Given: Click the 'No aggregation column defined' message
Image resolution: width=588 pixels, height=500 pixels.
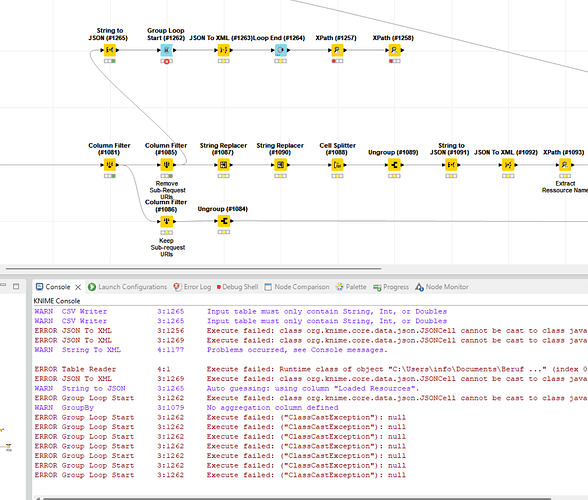Looking at the screenshot, I should 272,407.
